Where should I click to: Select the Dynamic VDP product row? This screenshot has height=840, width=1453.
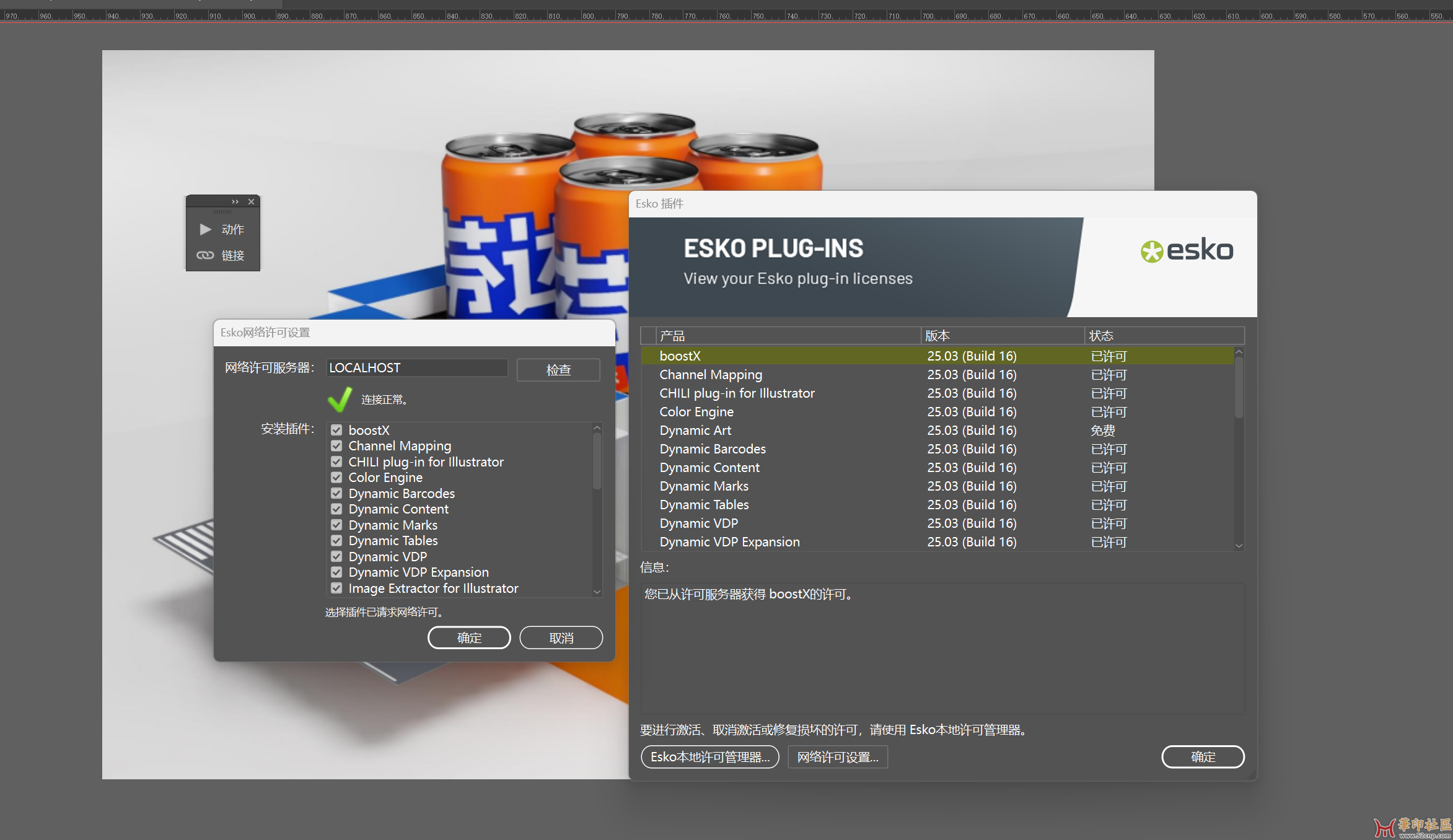937,523
